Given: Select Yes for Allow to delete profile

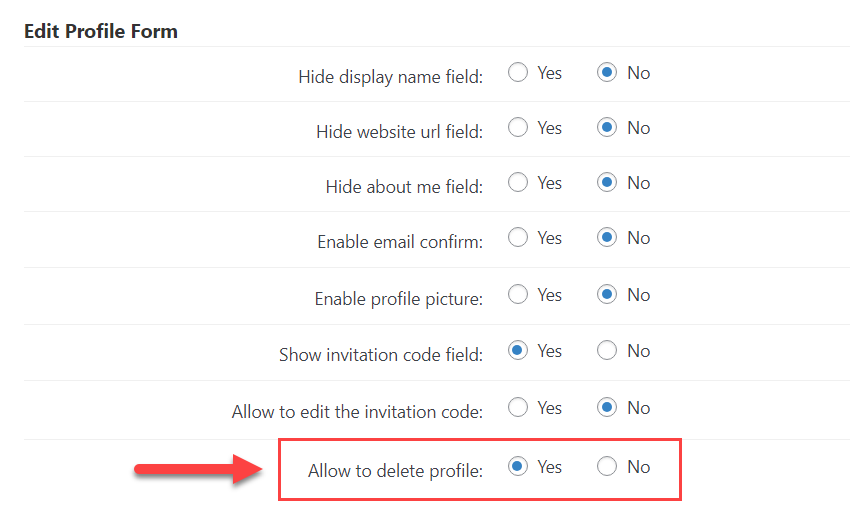Looking at the screenshot, I should point(518,466).
